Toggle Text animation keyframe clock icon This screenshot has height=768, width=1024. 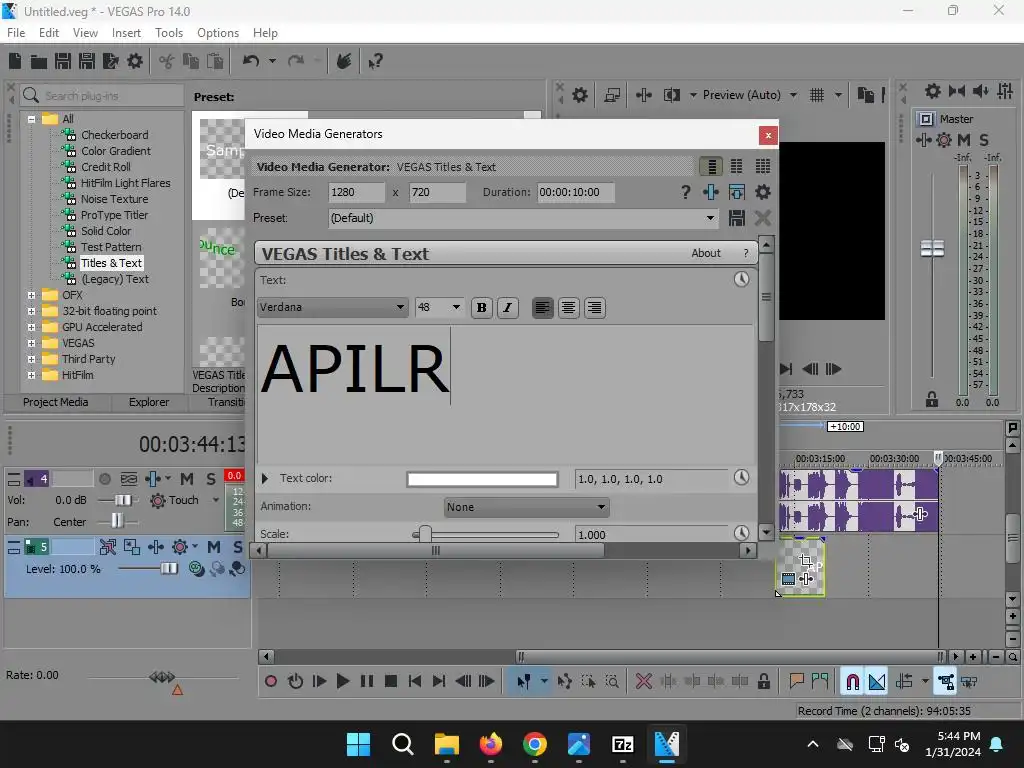[741, 280]
